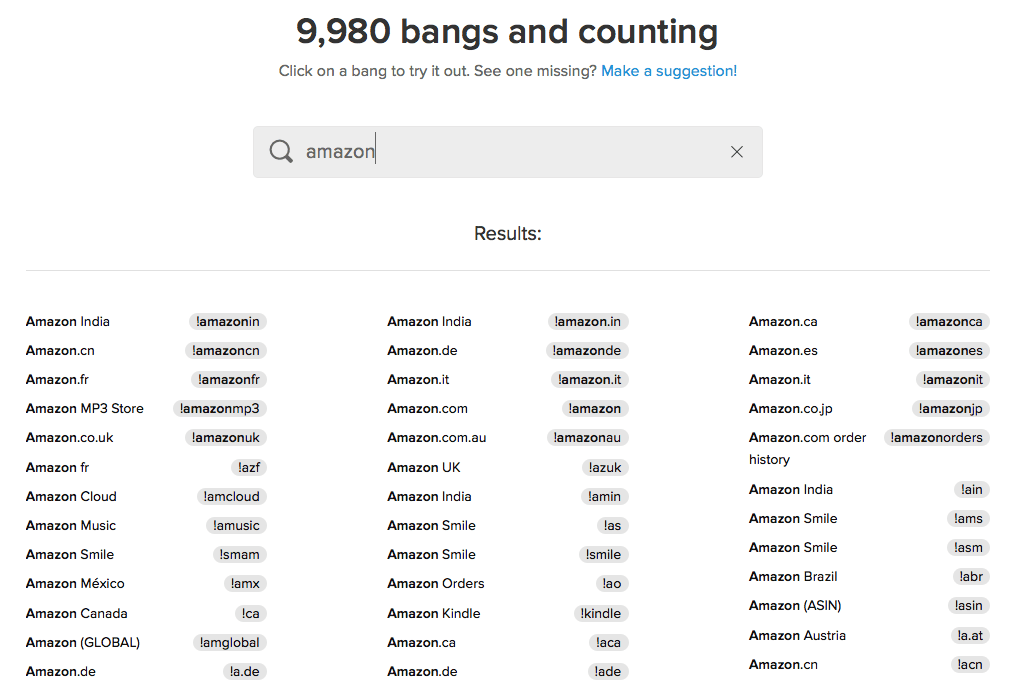
Task: Click the !amglobal bang
Action: coord(230,642)
